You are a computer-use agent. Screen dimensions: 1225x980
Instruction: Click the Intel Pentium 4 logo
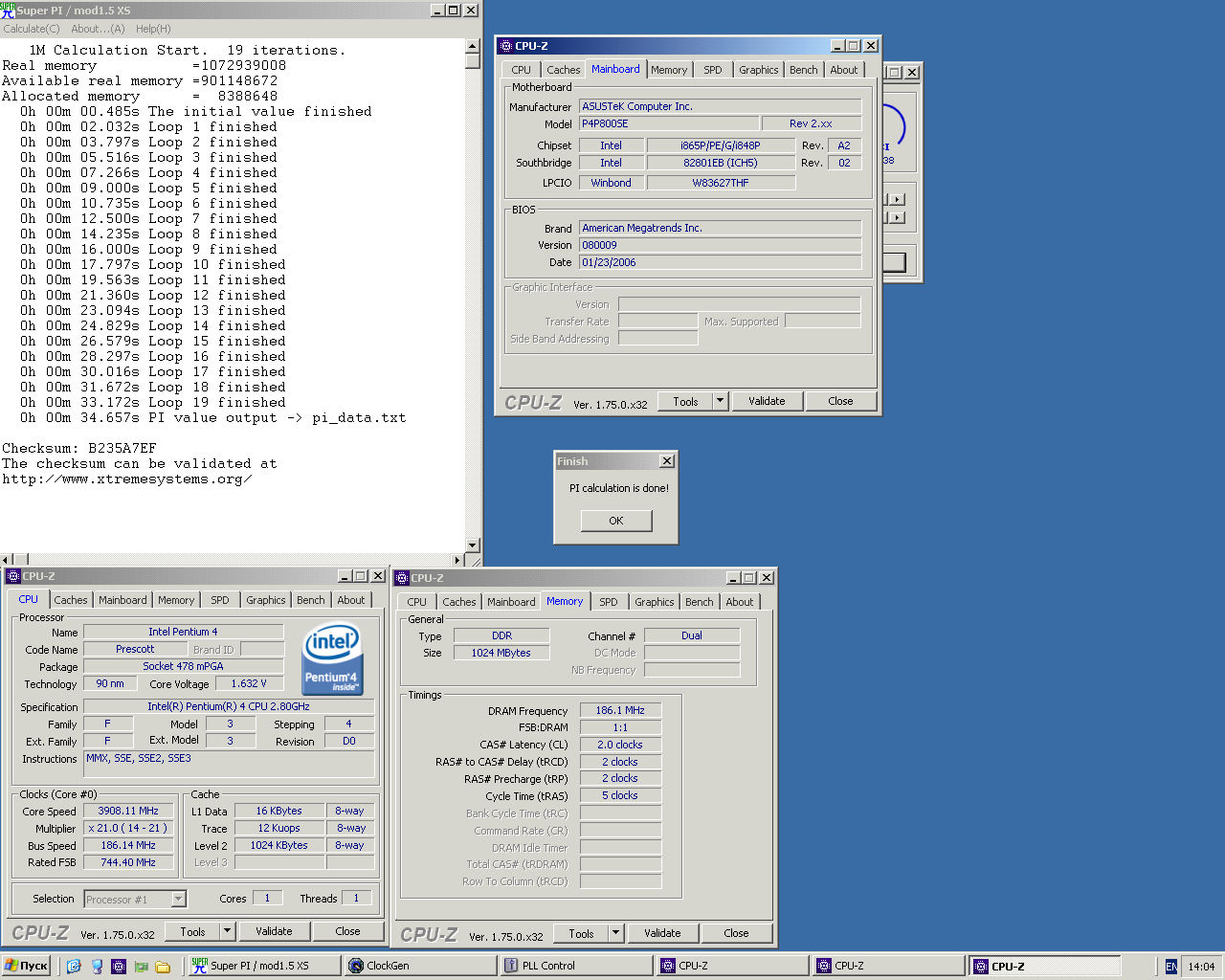pos(331,659)
